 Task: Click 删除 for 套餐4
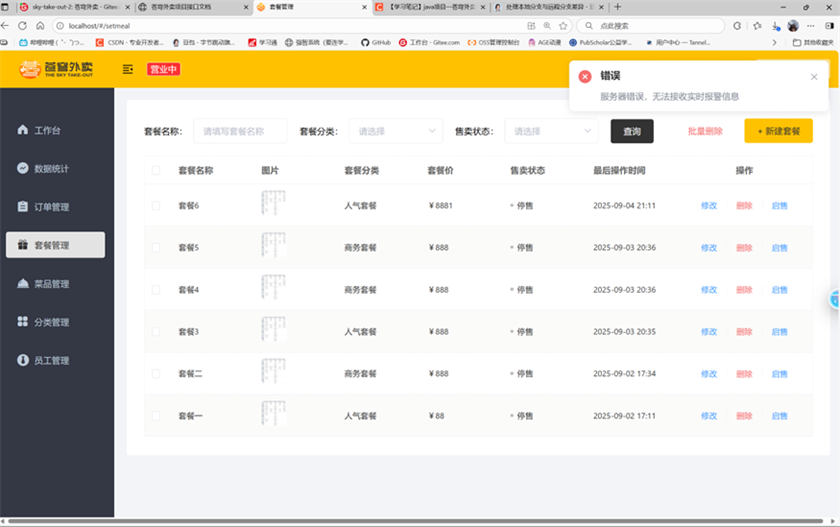pos(744,290)
